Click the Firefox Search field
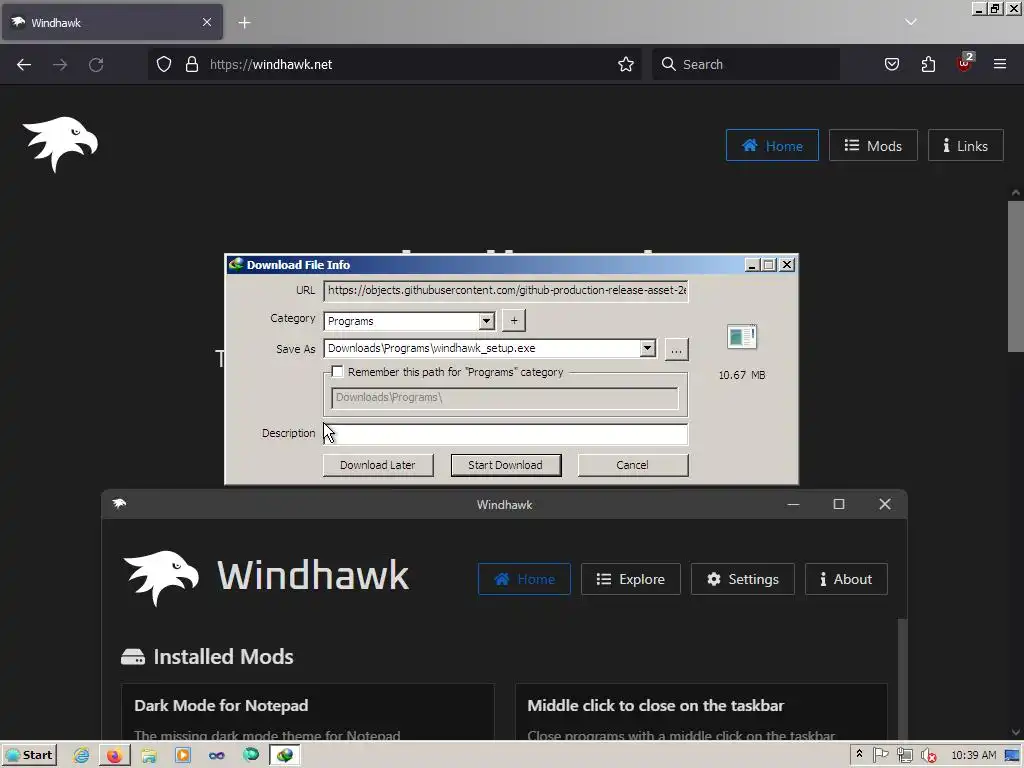Screen dimensions: 1024x768 coord(746,65)
